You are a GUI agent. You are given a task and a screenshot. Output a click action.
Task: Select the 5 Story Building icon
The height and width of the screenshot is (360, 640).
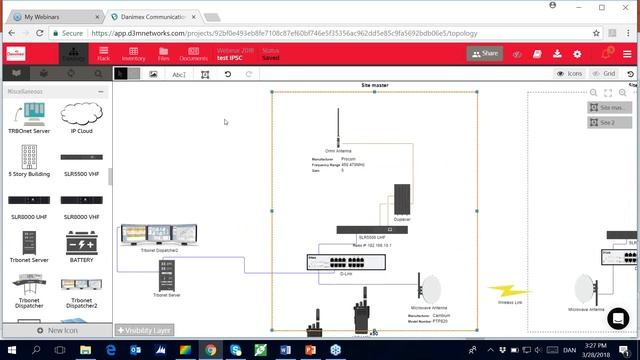(29, 161)
